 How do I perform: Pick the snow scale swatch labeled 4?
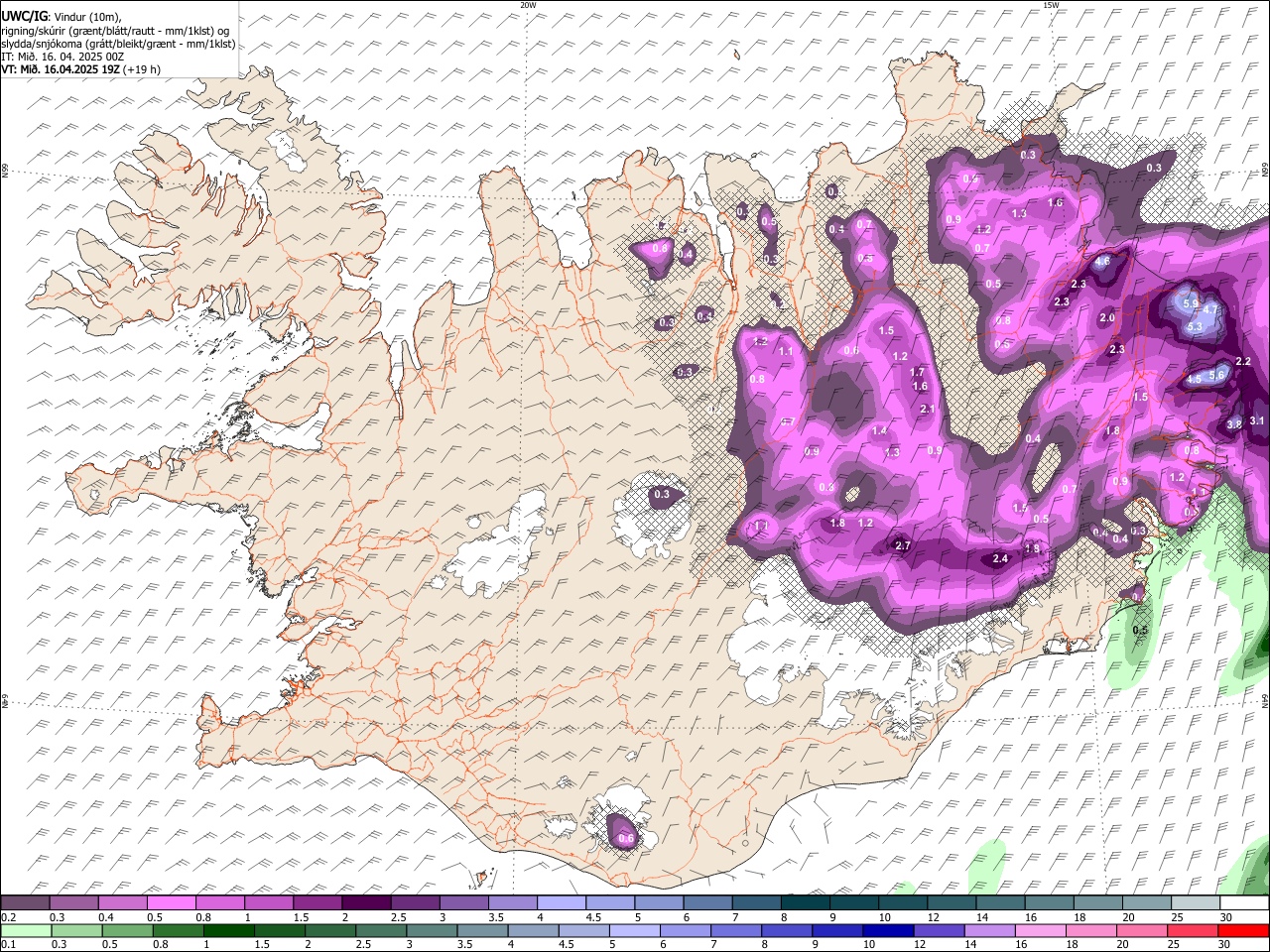[562, 903]
